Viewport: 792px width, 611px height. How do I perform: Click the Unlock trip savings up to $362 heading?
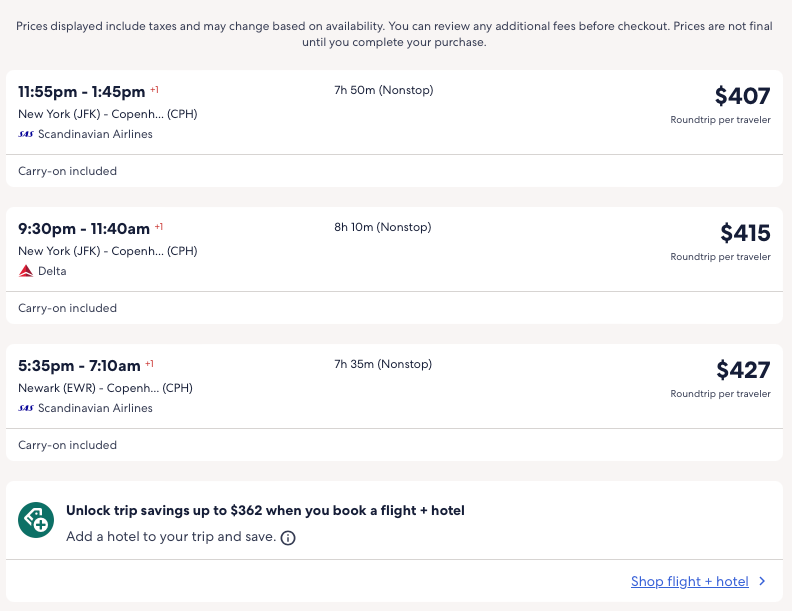[x=265, y=511]
